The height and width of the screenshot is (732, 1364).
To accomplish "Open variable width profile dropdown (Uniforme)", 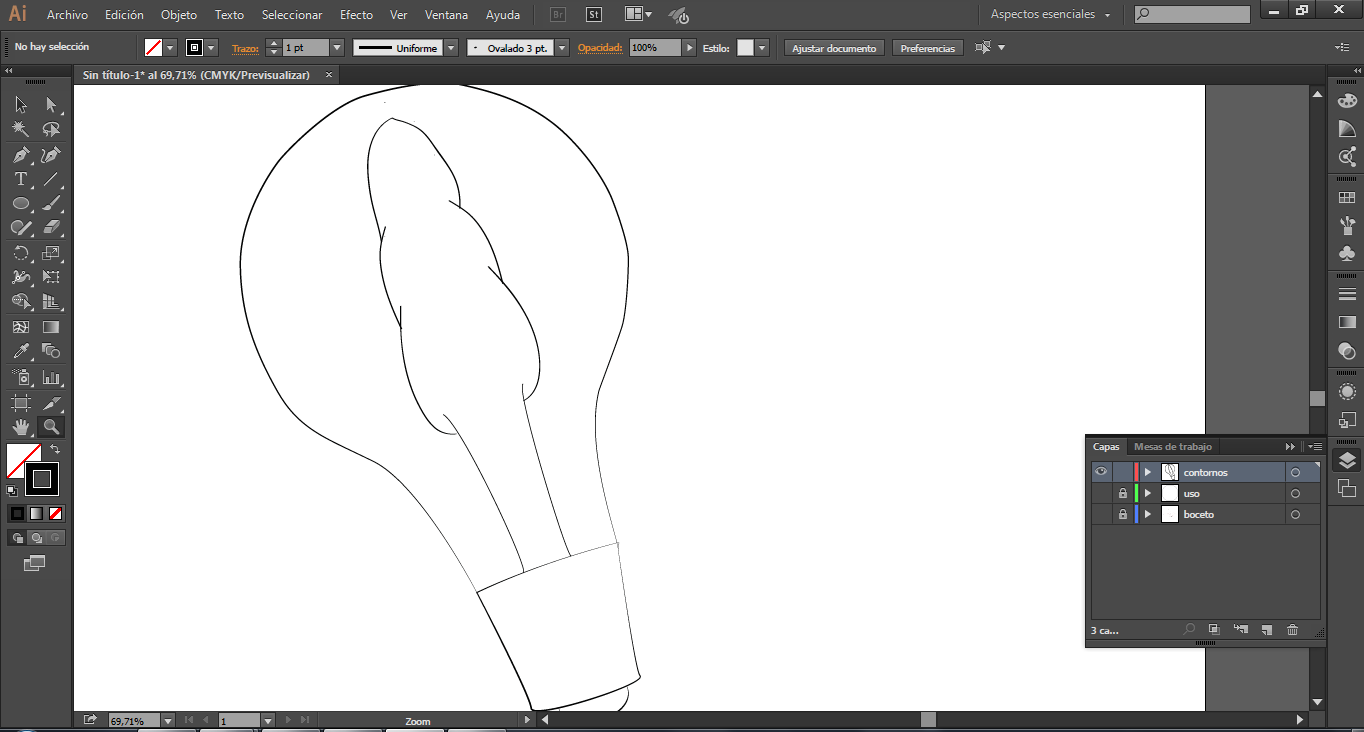I will pyautogui.click(x=451, y=48).
